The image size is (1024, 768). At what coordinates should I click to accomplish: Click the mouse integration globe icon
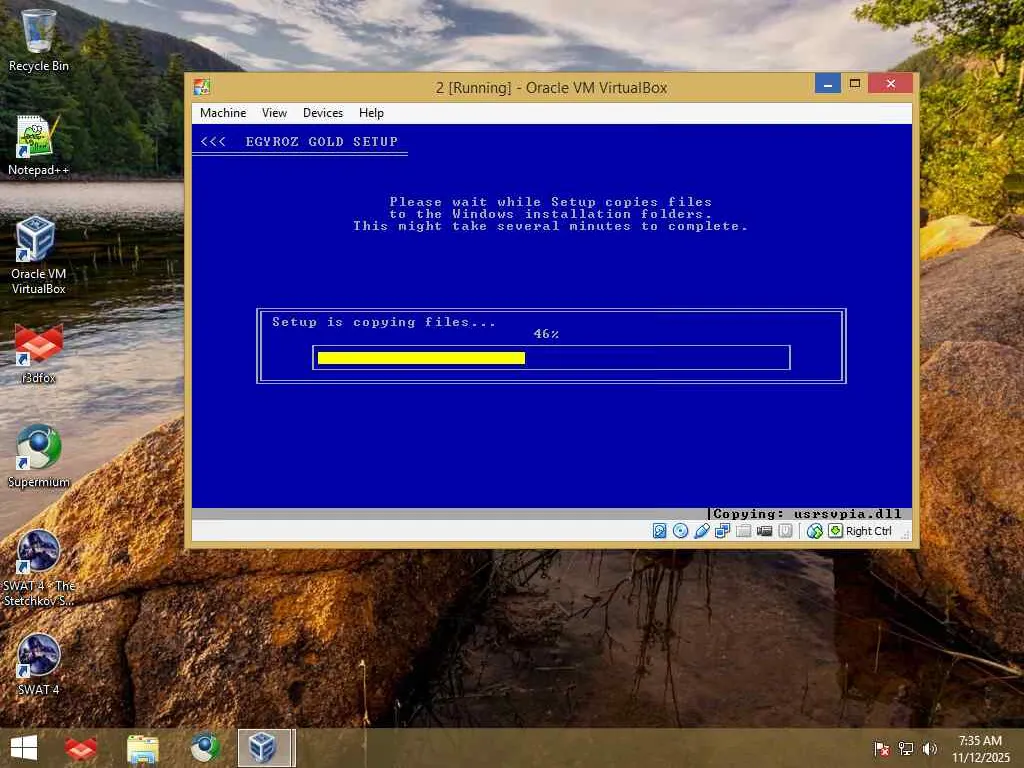click(814, 531)
